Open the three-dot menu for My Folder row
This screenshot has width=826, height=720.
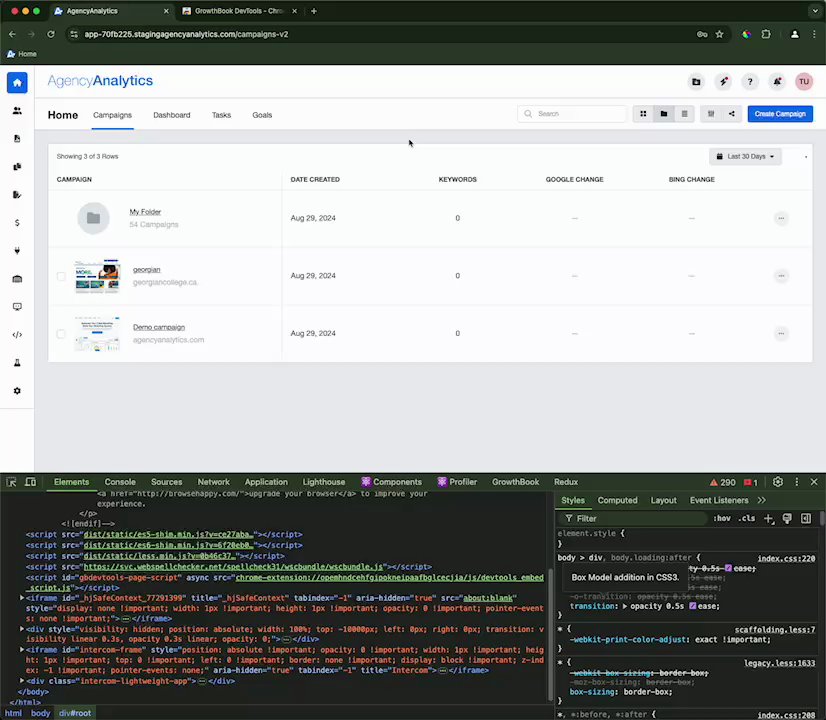pyautogui.click(x=781, y=218)
